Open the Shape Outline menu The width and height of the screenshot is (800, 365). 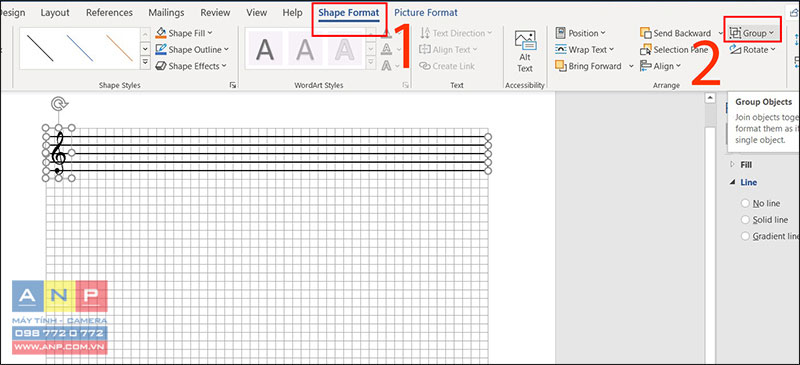coord(192,50)
